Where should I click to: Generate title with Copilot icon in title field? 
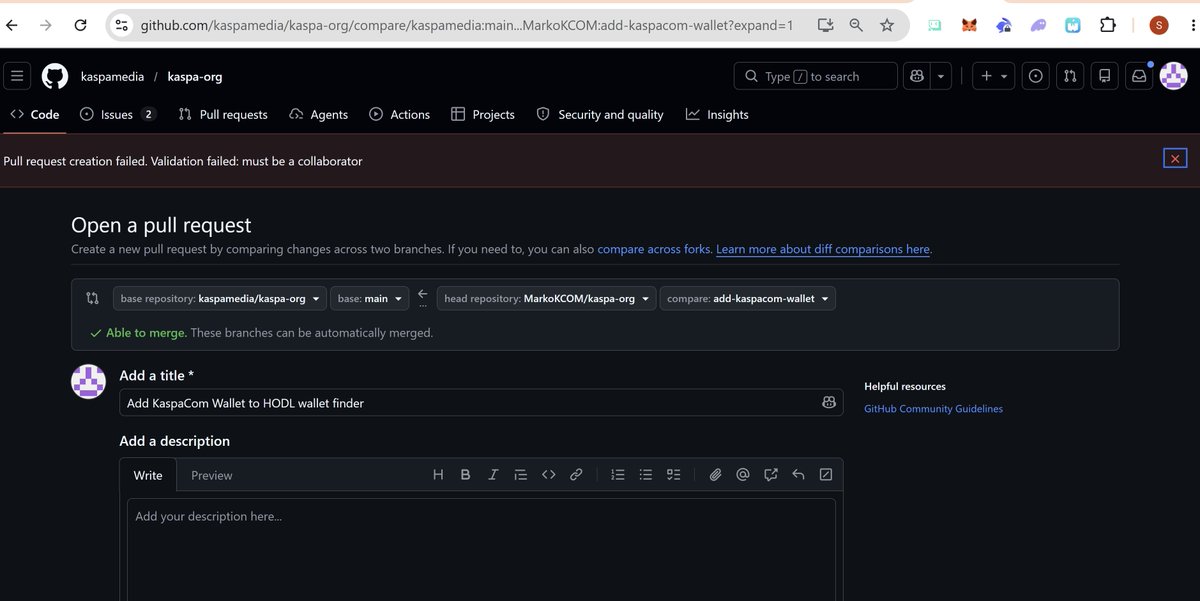(829, 402)
